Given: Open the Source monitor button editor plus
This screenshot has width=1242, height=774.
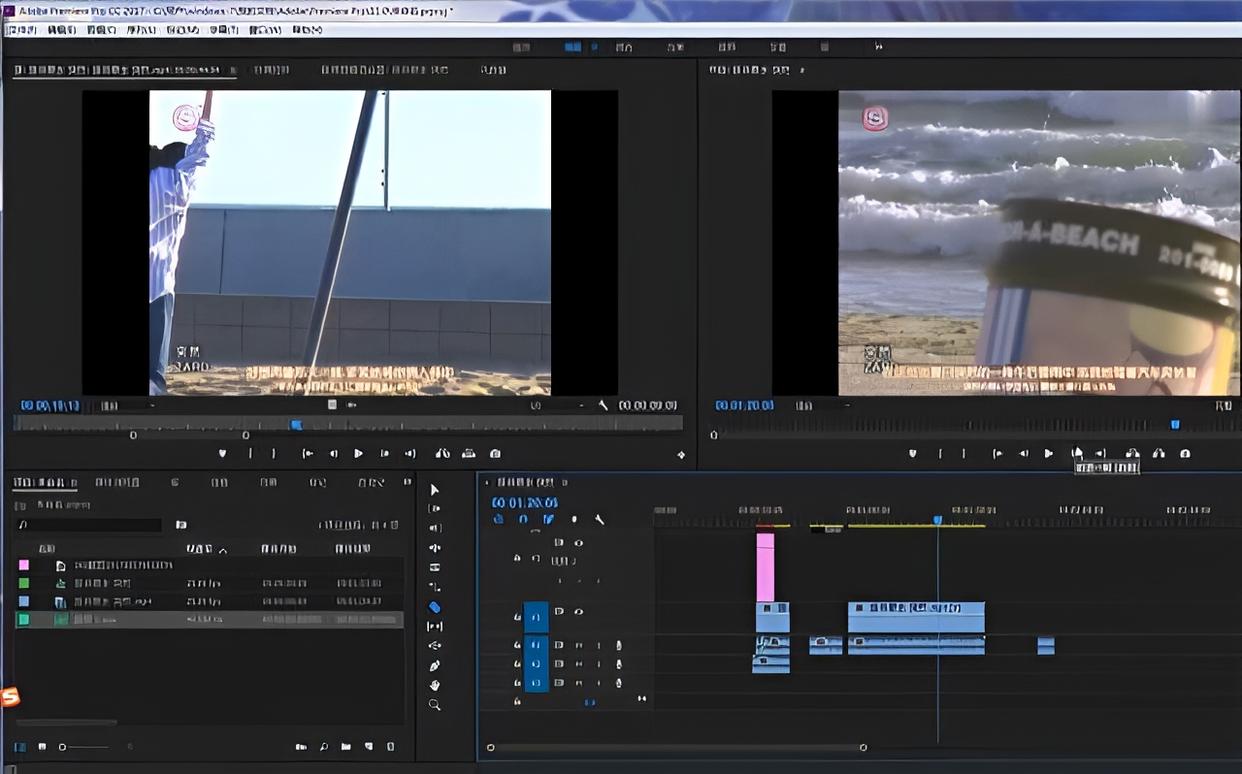Looking at the screenshot, I should (681, 455).
